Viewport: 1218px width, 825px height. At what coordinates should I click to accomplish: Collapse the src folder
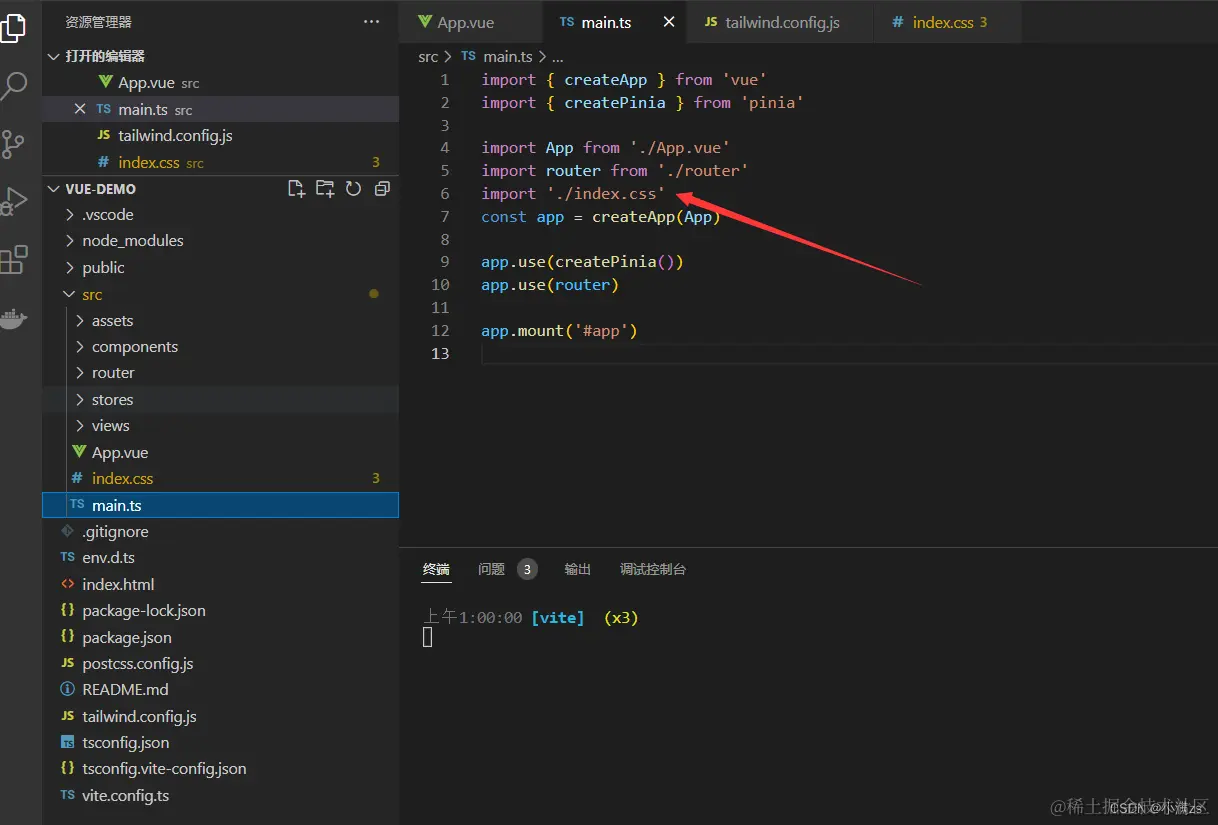pos(220,294)
